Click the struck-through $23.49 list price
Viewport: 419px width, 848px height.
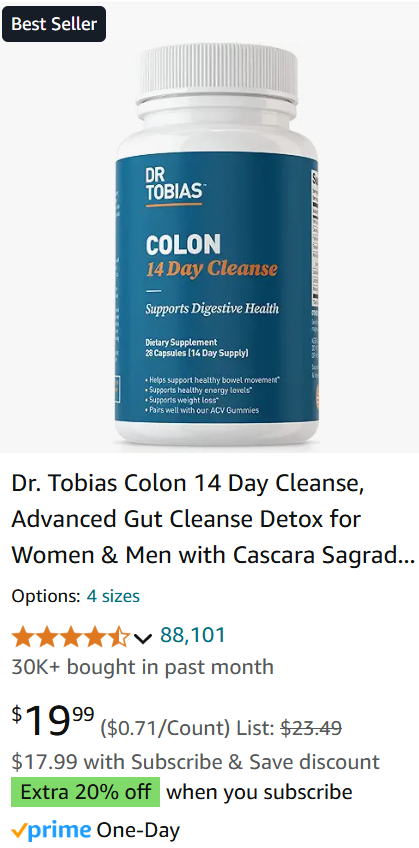pyautogui.click(x=311, y=728)
